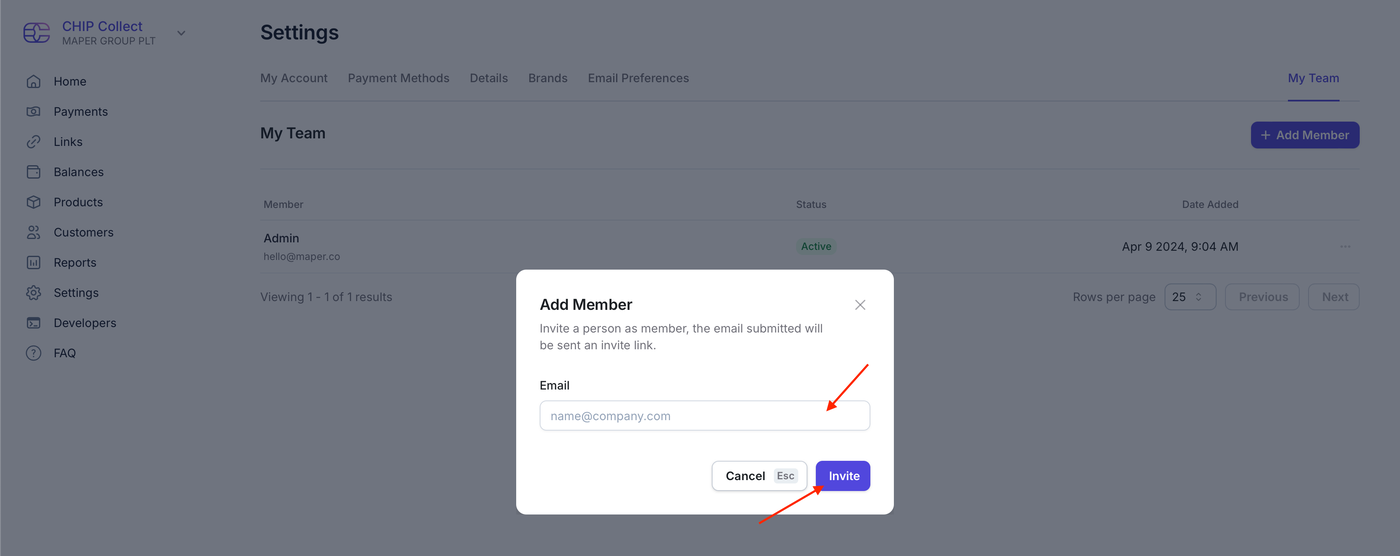This screenshot has height=556, width=1400.
Task: Click the Customers people icon
Action: tap(34, 233)
